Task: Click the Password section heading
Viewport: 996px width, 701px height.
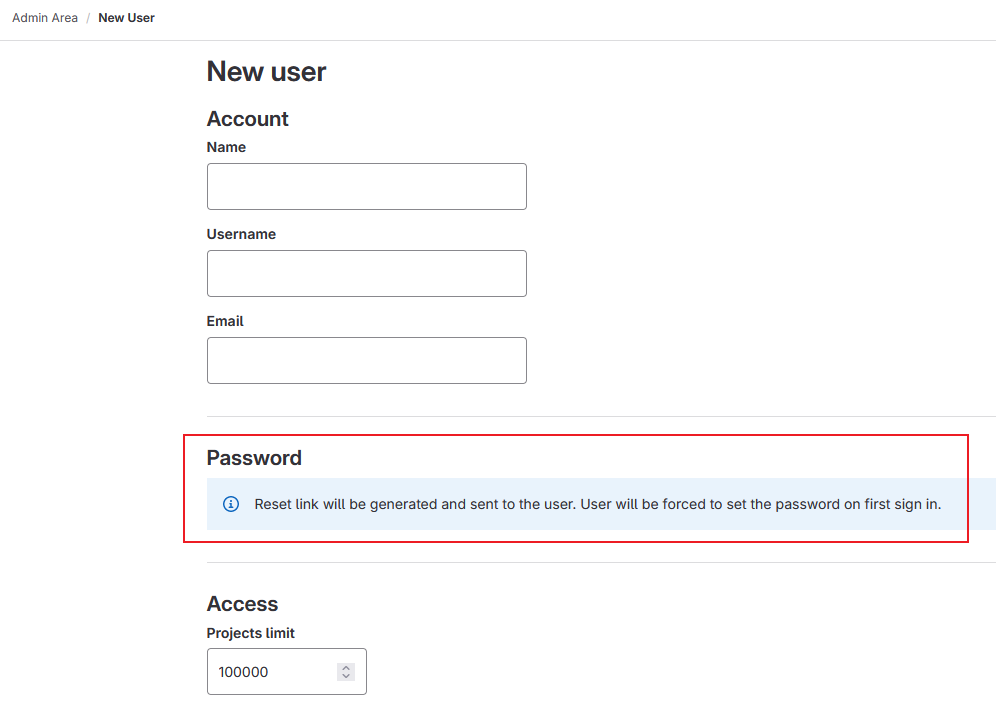Action: pos(254,458)
